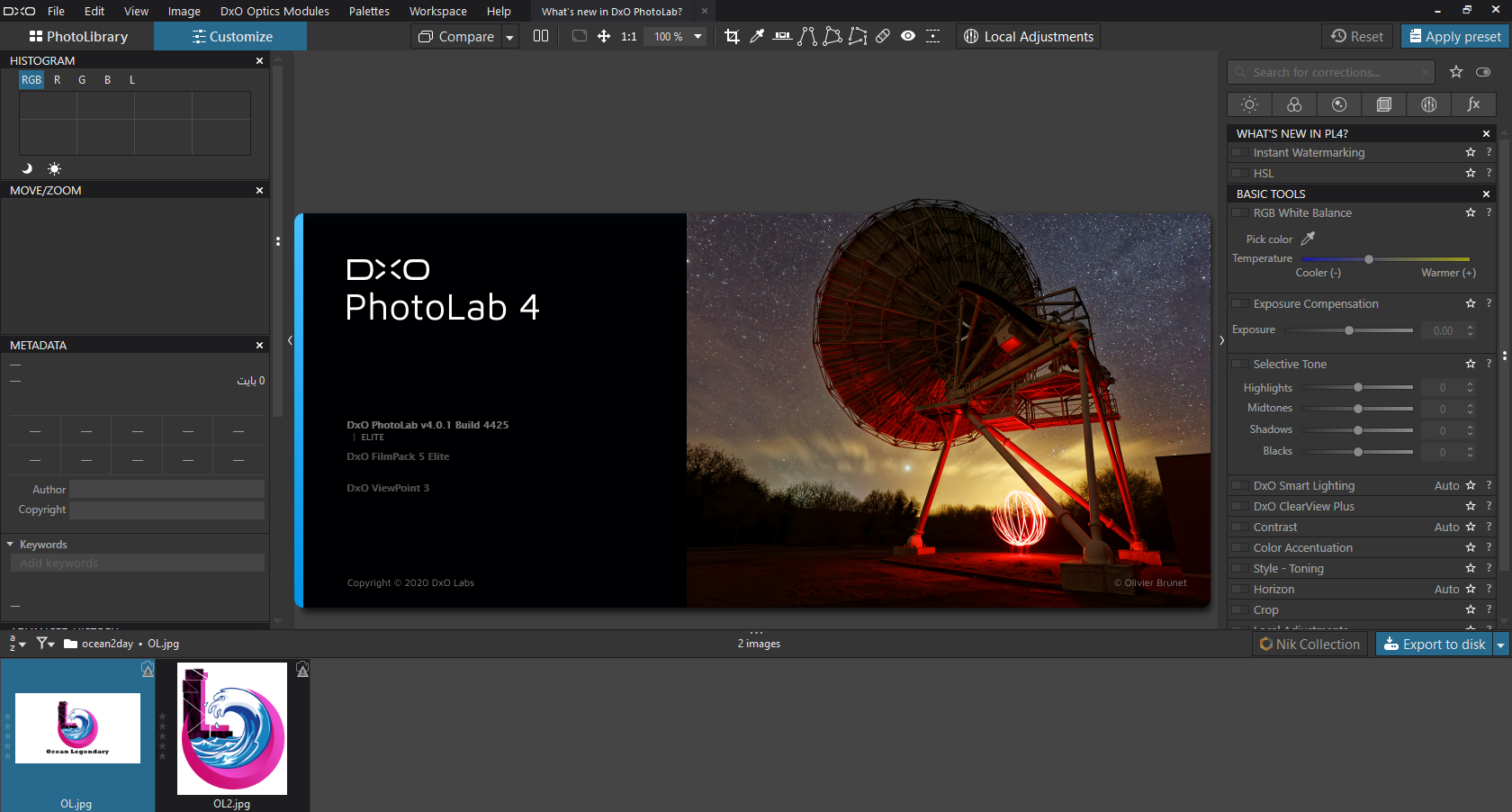Click Export to disk
1512x812 pixels.
click(1435, 644)
